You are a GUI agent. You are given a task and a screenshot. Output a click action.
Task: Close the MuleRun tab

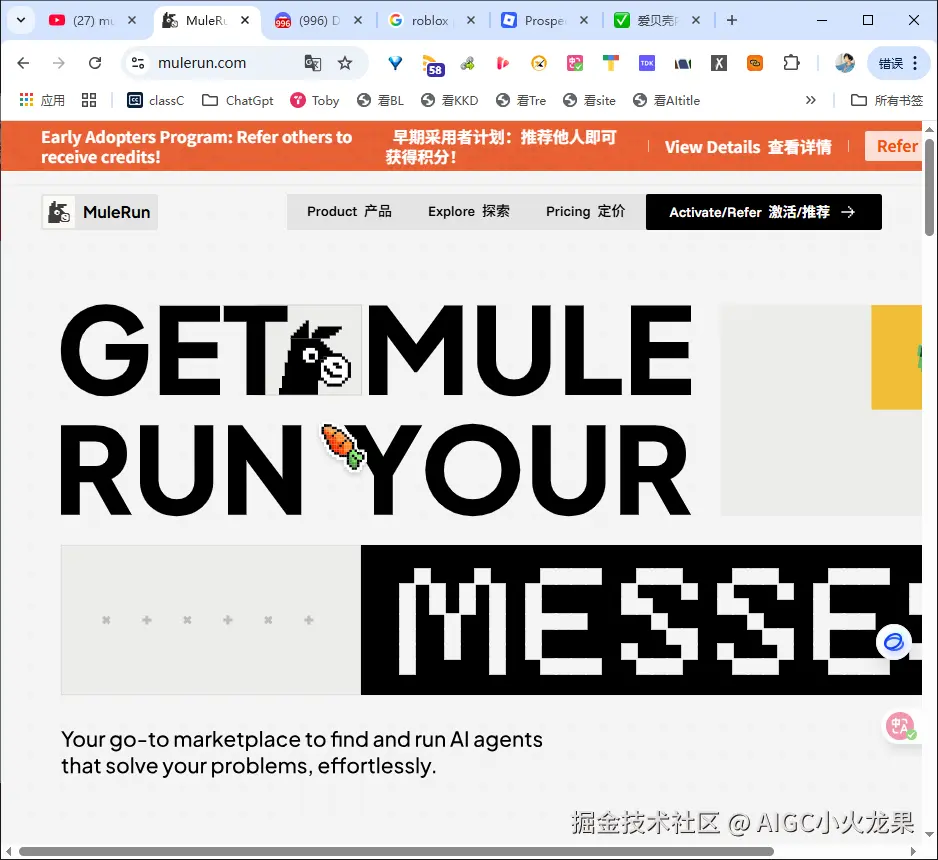pyautogui.click(x=245, y=20)
